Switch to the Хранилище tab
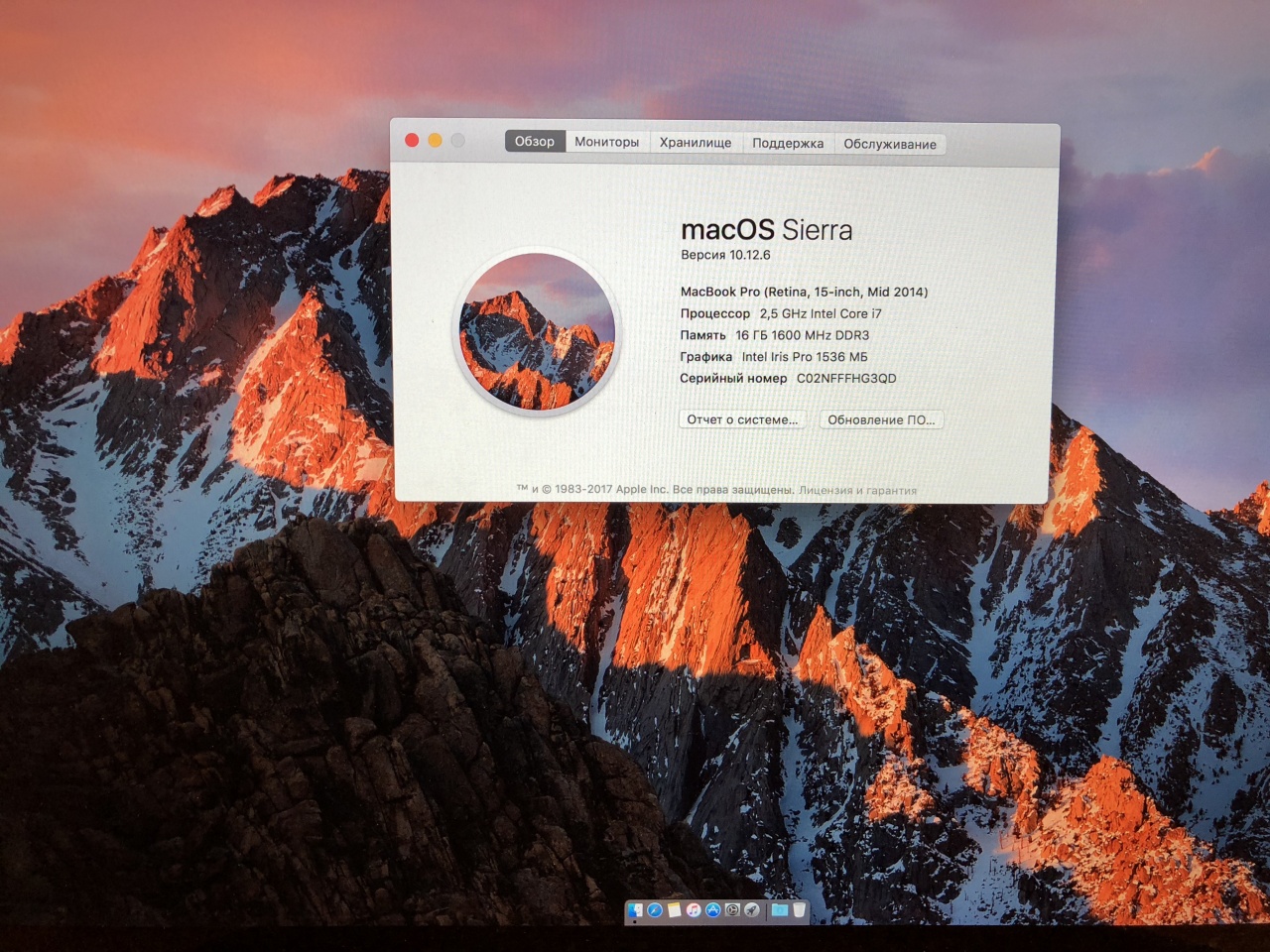 [x=696, y=143]
